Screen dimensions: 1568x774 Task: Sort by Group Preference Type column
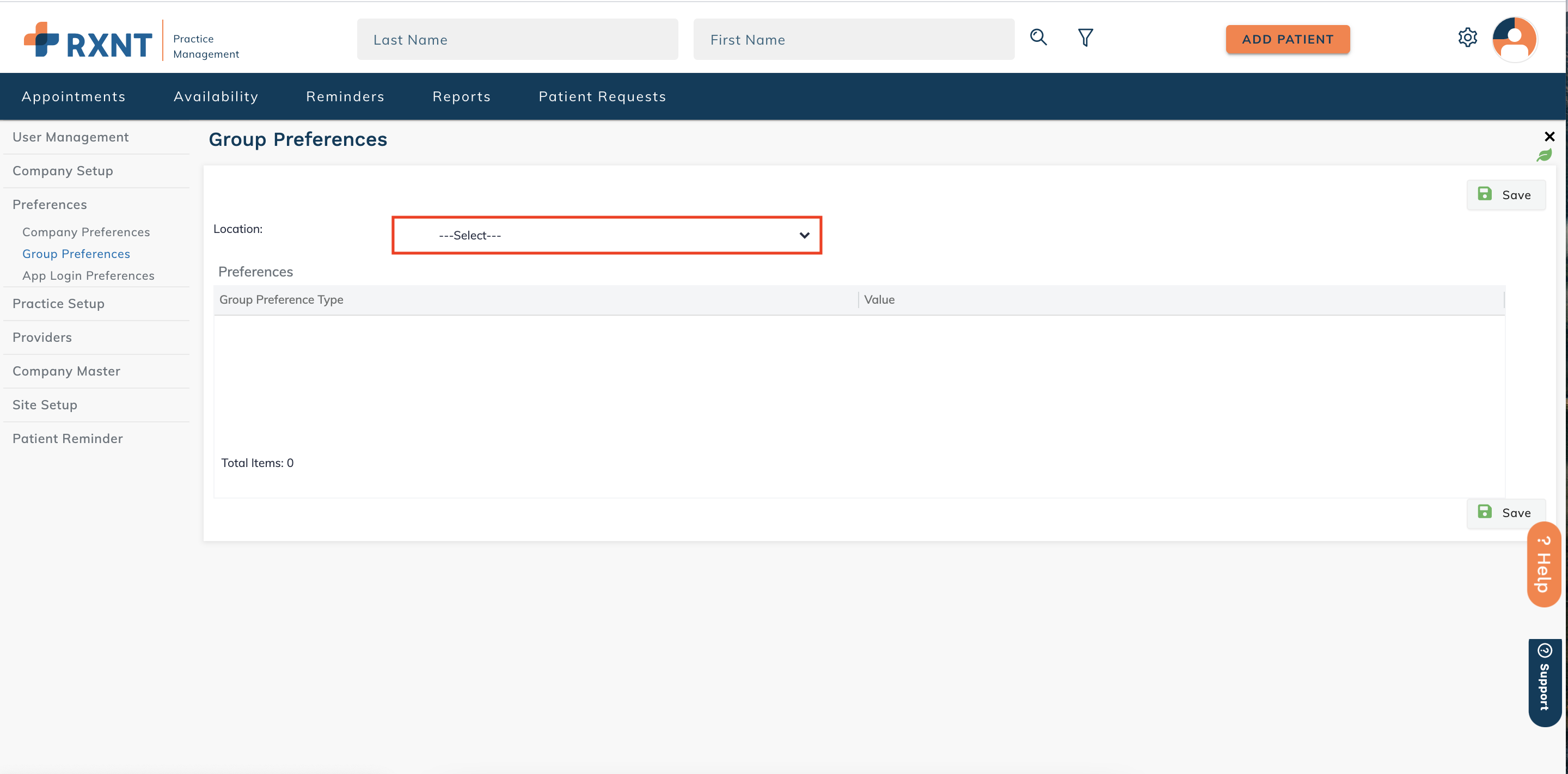click(536, 300)
